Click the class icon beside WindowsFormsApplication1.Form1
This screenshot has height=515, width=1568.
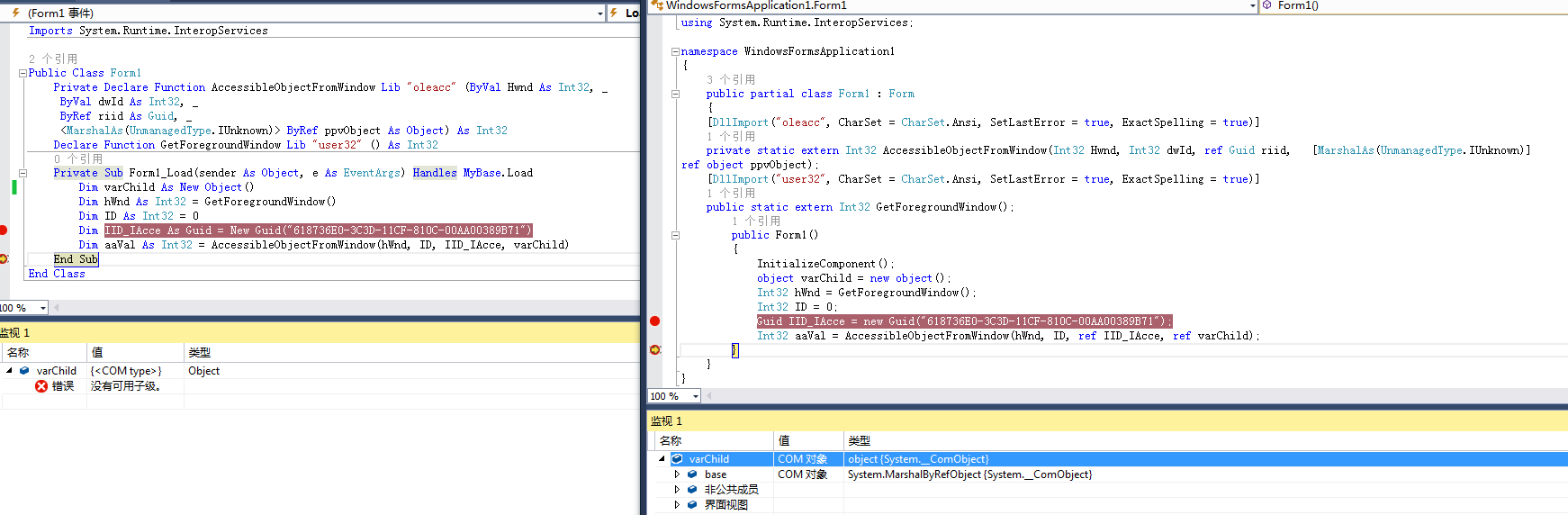tap(657, 5)
